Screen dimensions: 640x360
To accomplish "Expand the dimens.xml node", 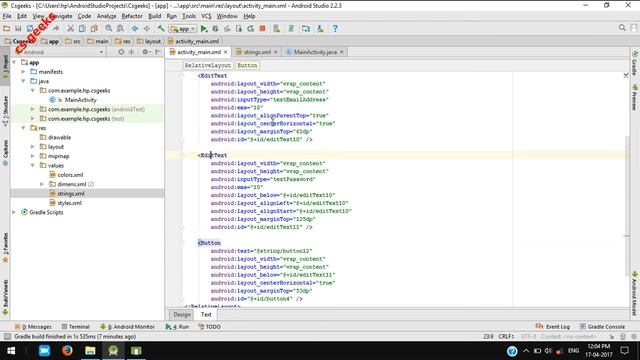I will pos(42,184).
